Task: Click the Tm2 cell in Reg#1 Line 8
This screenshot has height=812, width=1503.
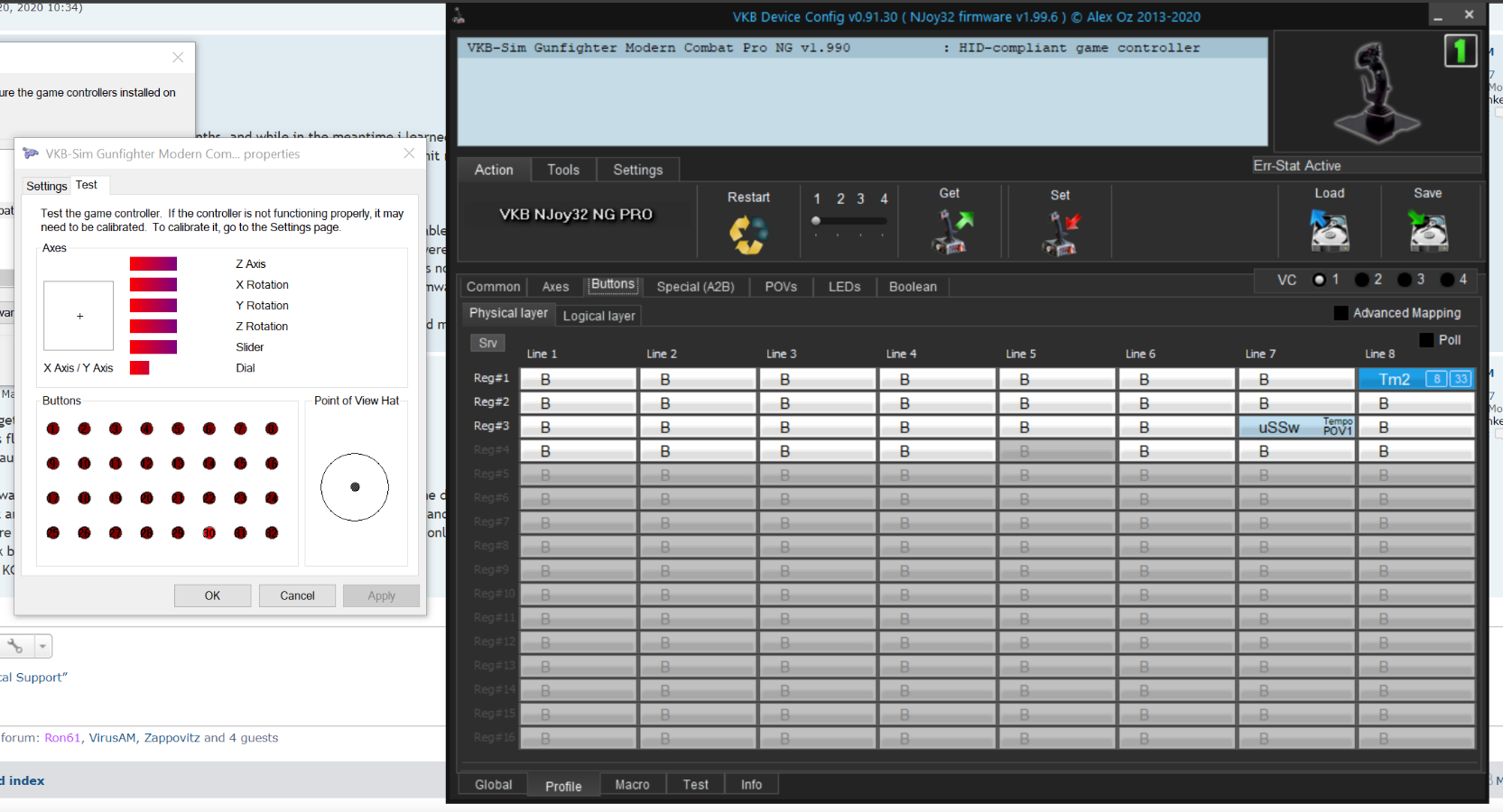Action: pos(1415,379)
